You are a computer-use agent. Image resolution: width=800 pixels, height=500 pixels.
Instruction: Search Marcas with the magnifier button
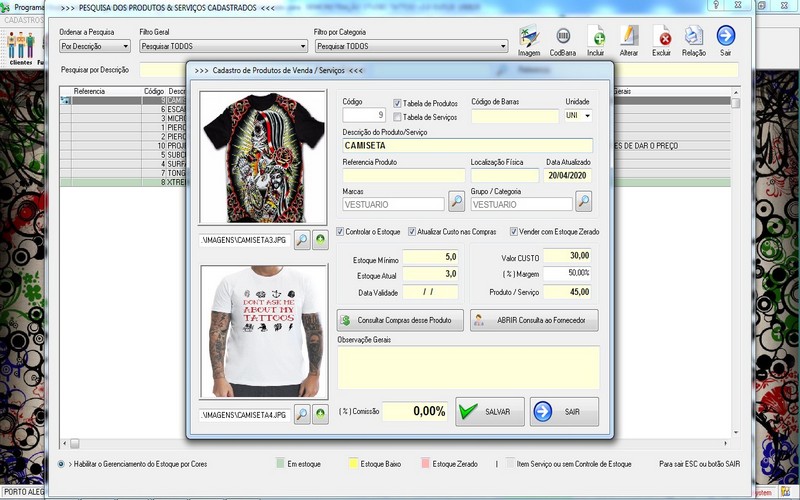456,201
